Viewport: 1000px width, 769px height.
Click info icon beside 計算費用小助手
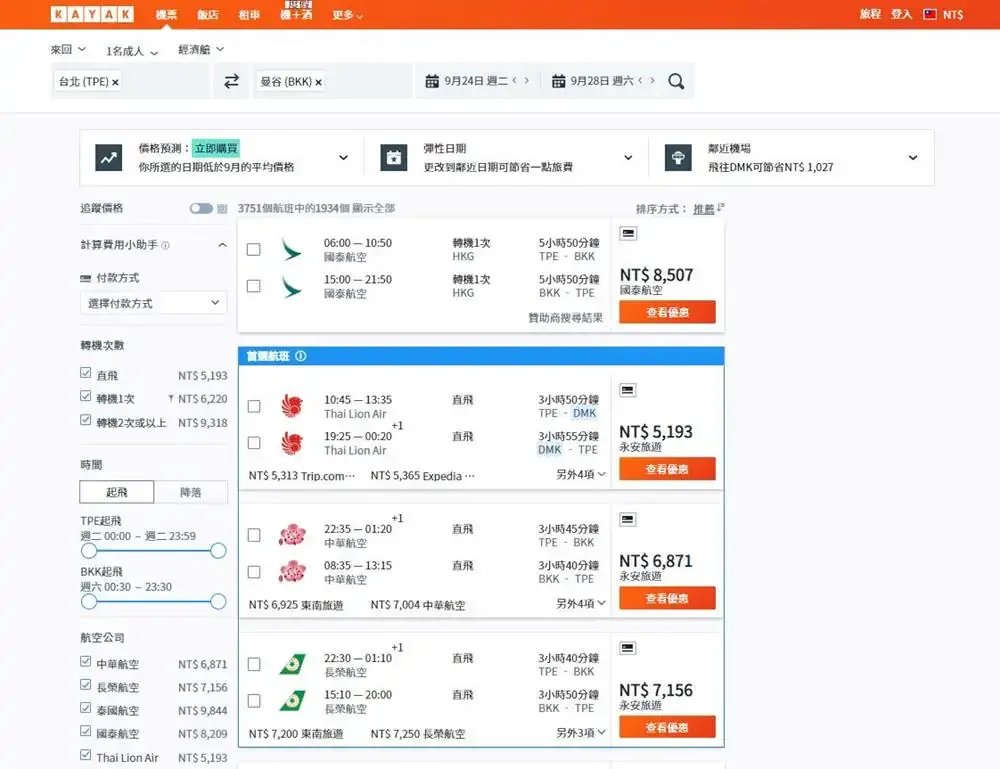[x=166, y=245]
